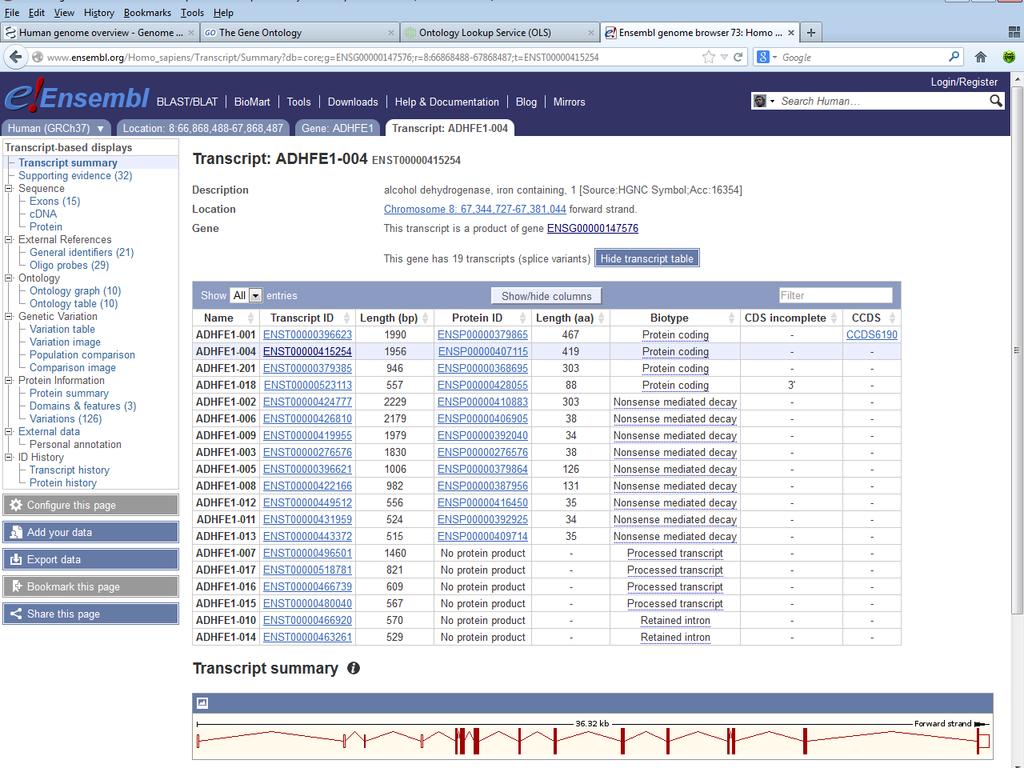Open Variation table in sidebar
Viewport: 1024px width, 768px height.
click(62, 329)
